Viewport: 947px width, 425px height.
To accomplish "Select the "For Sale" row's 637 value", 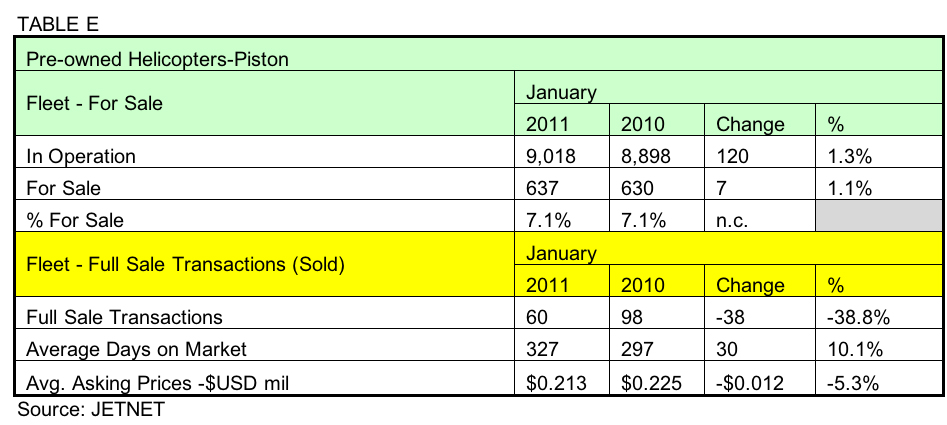I will 541,187.
